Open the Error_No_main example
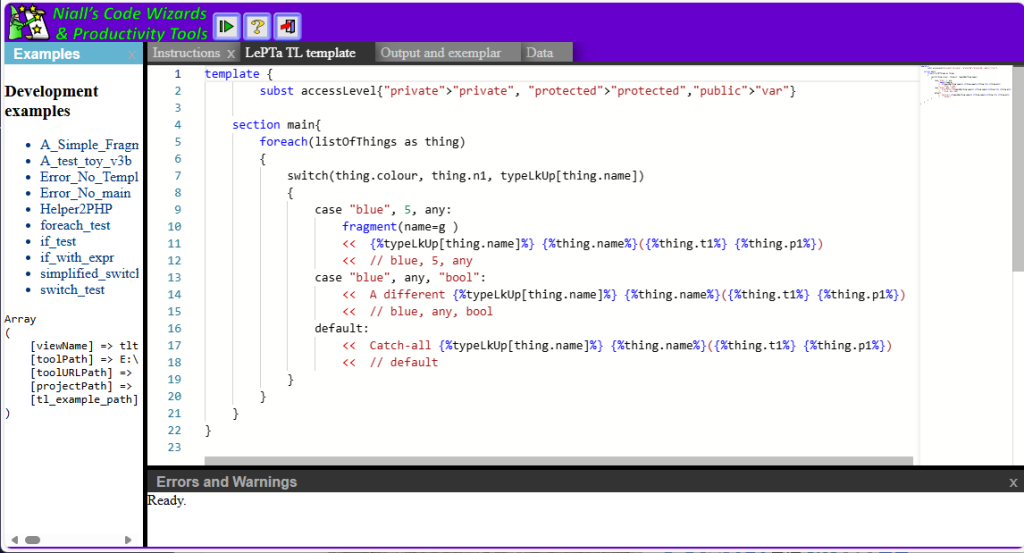The width and height of the screenshot is (1024, 553). click(86, 193)
